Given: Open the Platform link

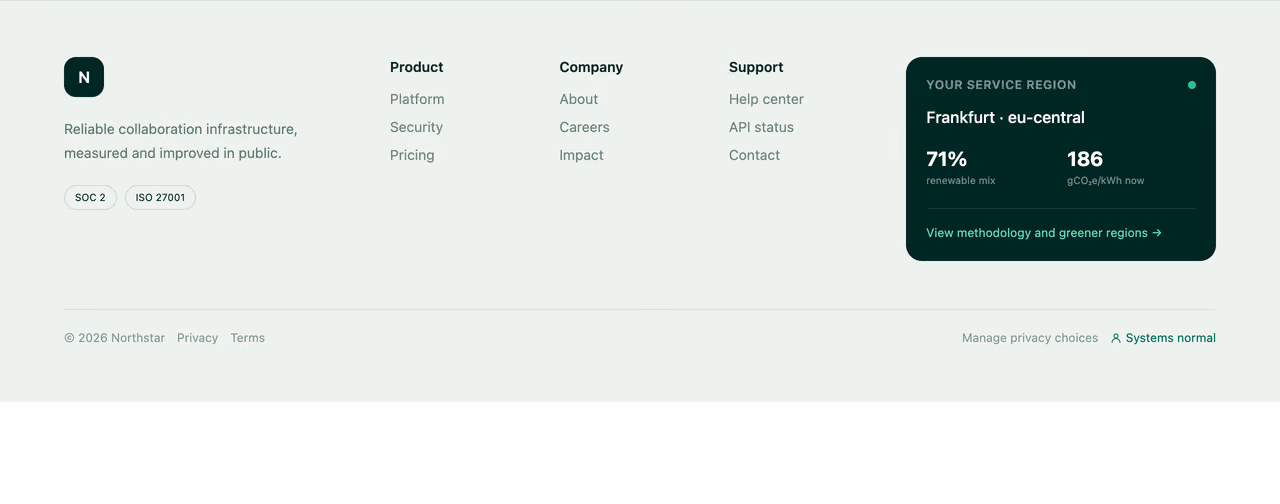Looking at the screenshot, I should [x=417, y=99].
